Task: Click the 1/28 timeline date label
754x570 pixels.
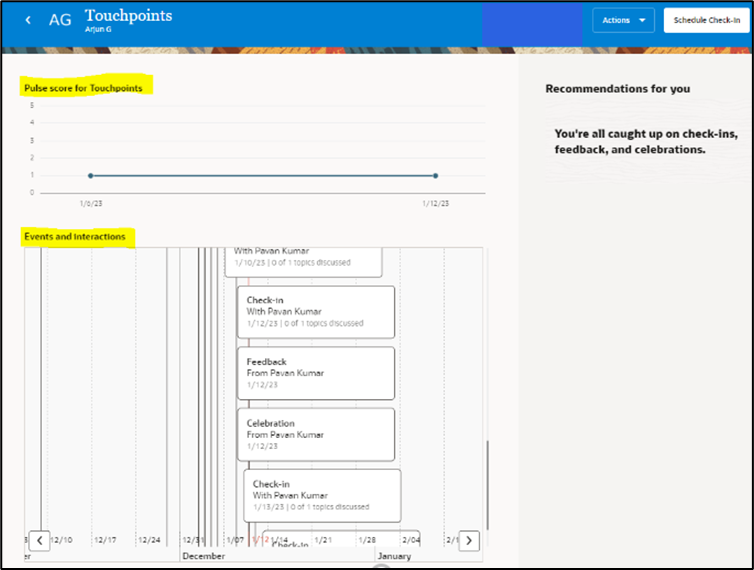Action: click(367, 540)
